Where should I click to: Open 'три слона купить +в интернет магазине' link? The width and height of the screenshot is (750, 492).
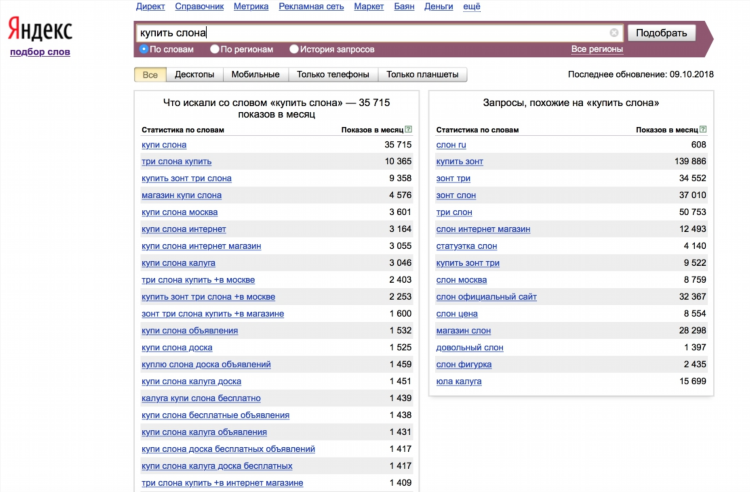[222, 483]
